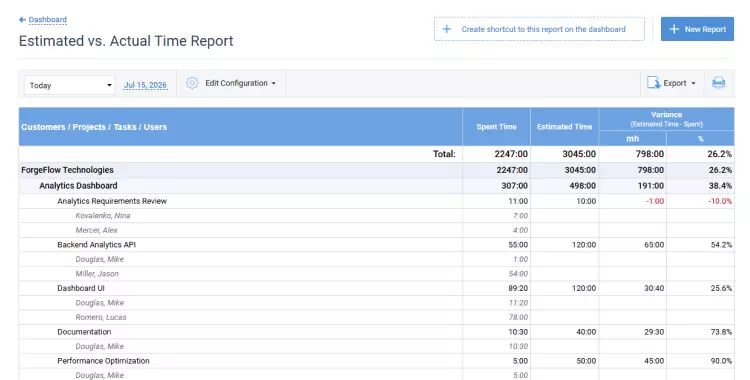This screenshot has width=750, height=380.
Task: Click user Romero, Lucas
Action: pyautogui.click(x=101, y=317)
